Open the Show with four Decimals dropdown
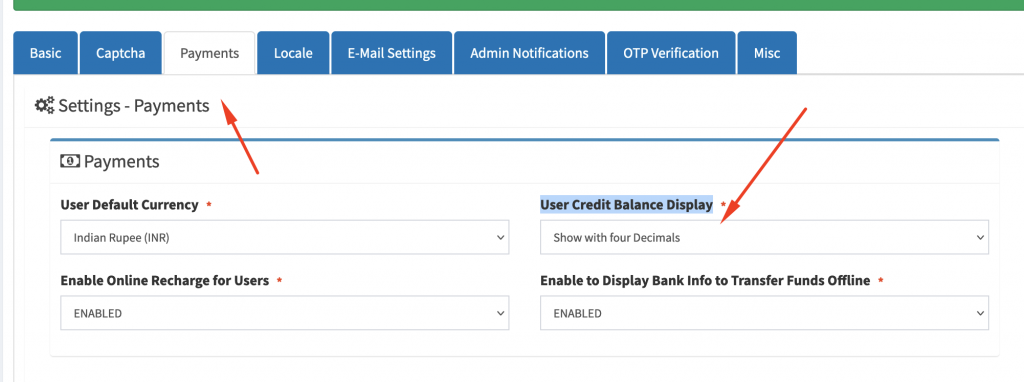The image size is (1024, 382). (x=764, y=238)
